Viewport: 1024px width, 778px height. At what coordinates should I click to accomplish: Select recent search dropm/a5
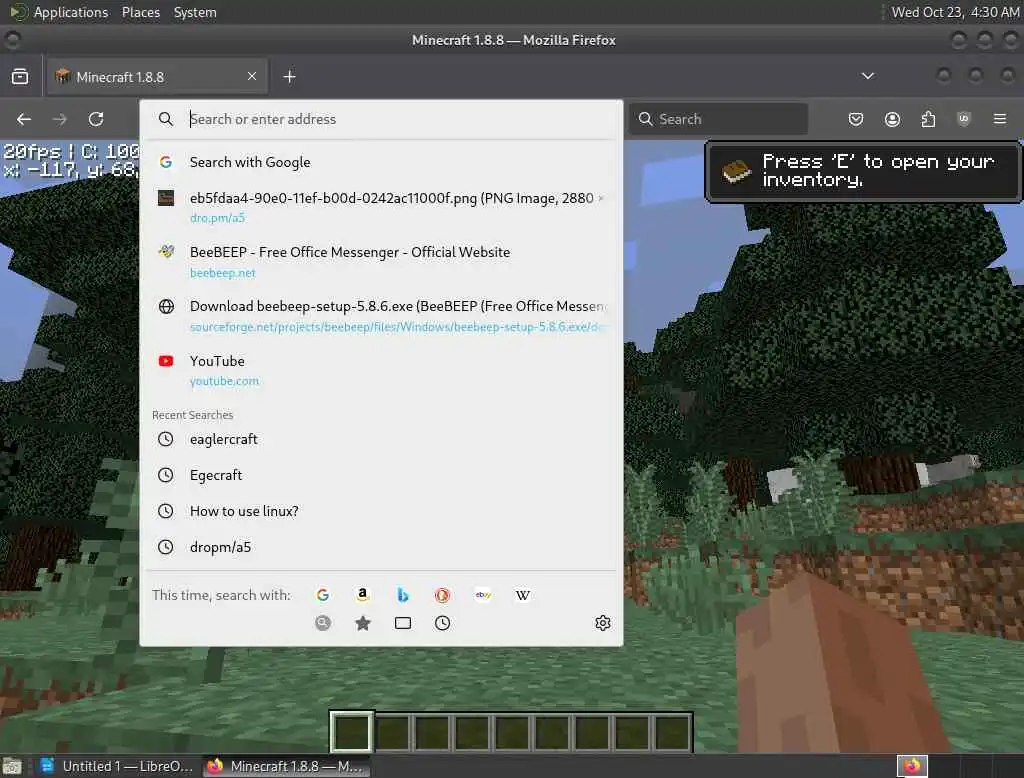[381, 547]
